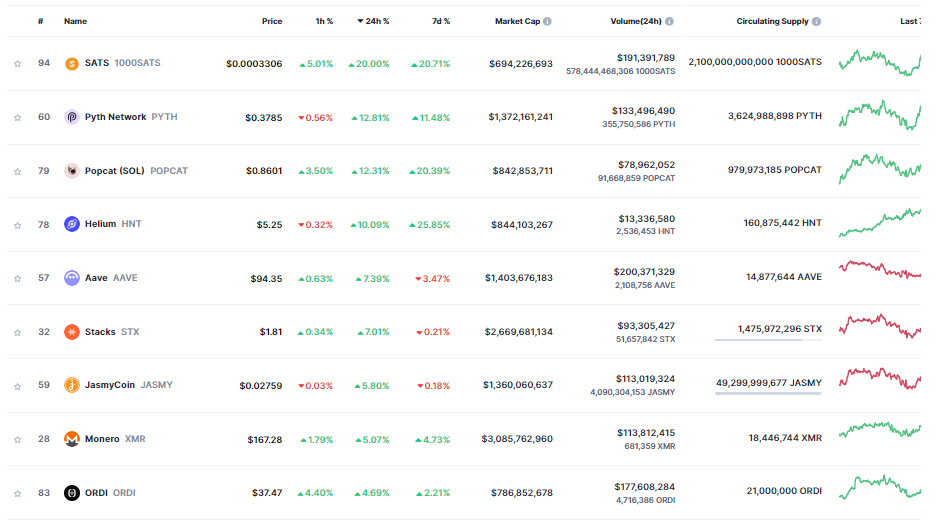This screenshot has height=520, width=948.
Task: Star ORDI for watchlist
Action: (x=18, y=493)
